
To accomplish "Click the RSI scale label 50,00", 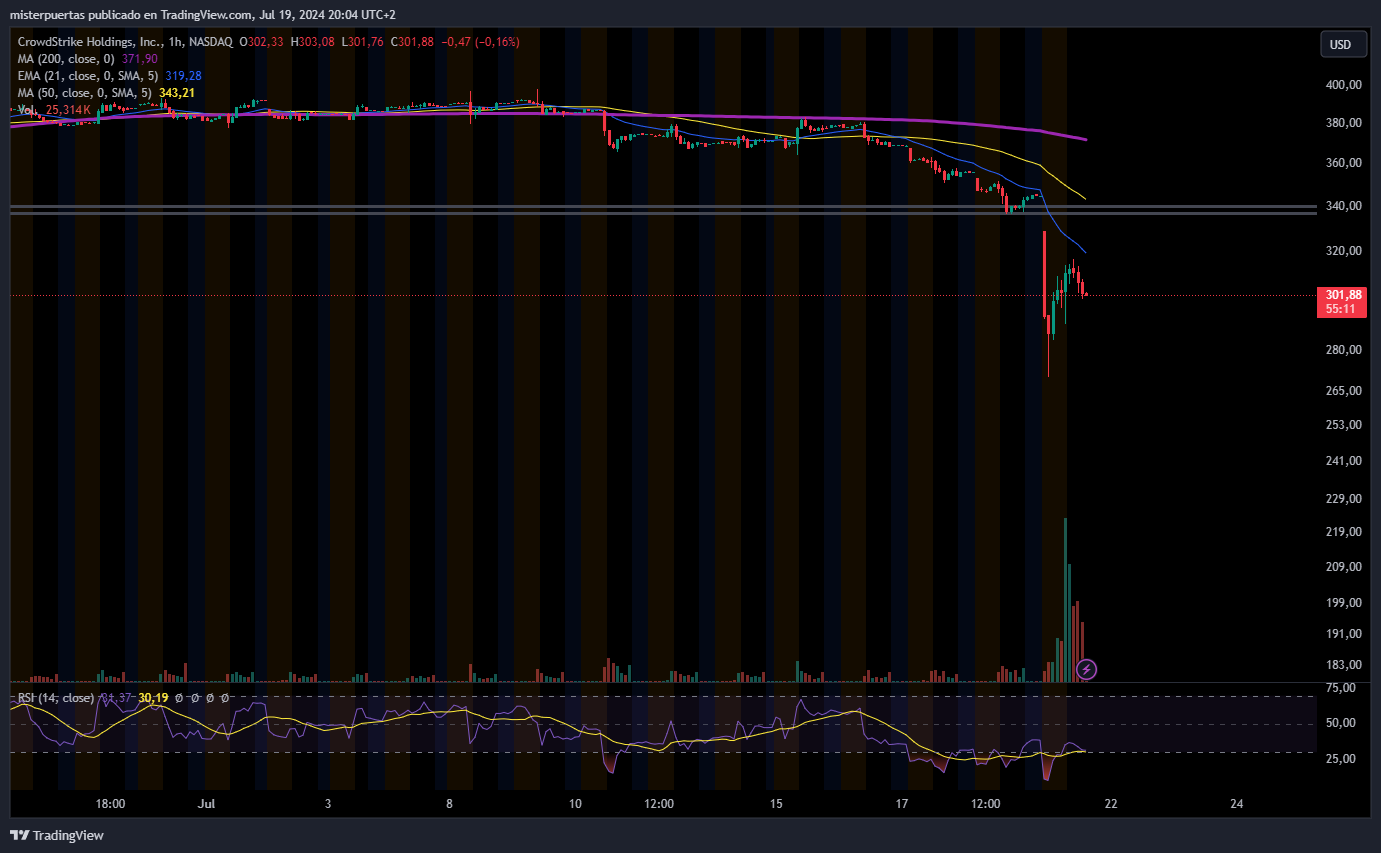I will click(x=1341, y=723).
